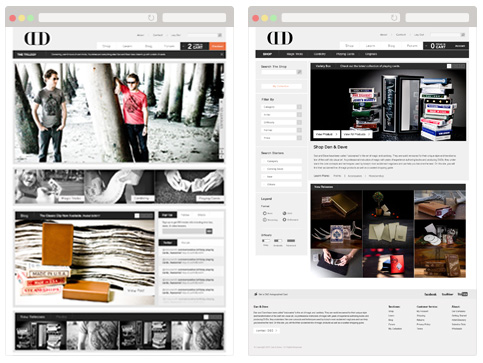Viewport: 483px width, 363px height.
Task: Click the View Product button on Variety Box banner
Action: [326, 134]
